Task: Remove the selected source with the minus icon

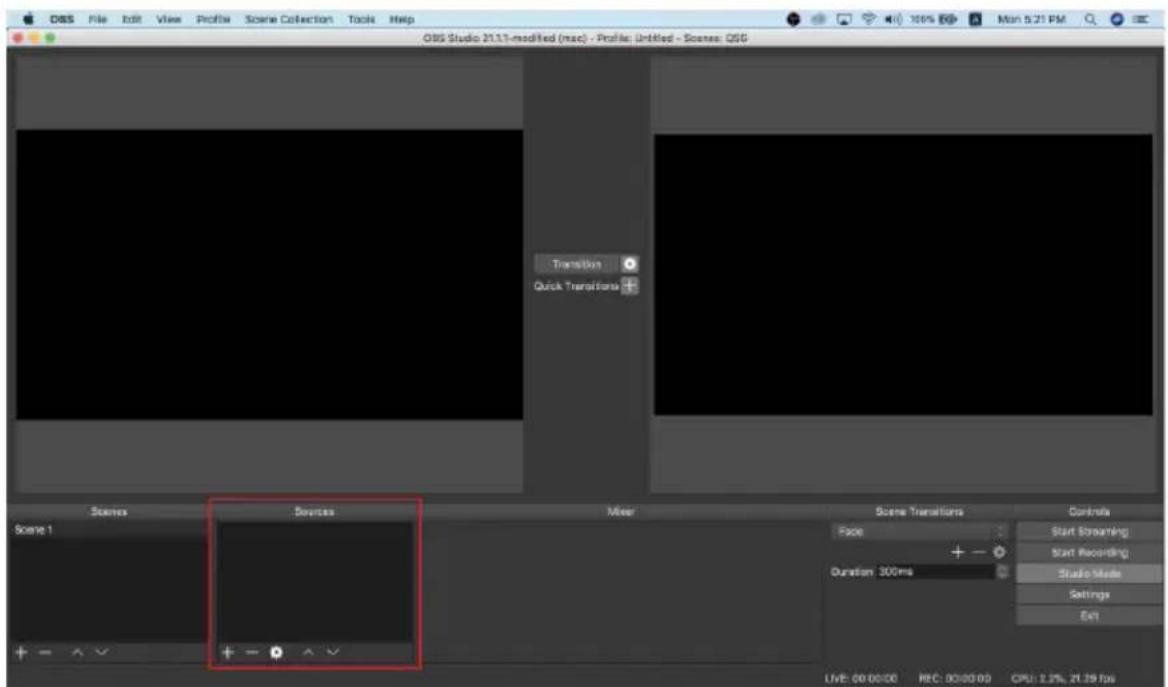Action: [252, 653]
